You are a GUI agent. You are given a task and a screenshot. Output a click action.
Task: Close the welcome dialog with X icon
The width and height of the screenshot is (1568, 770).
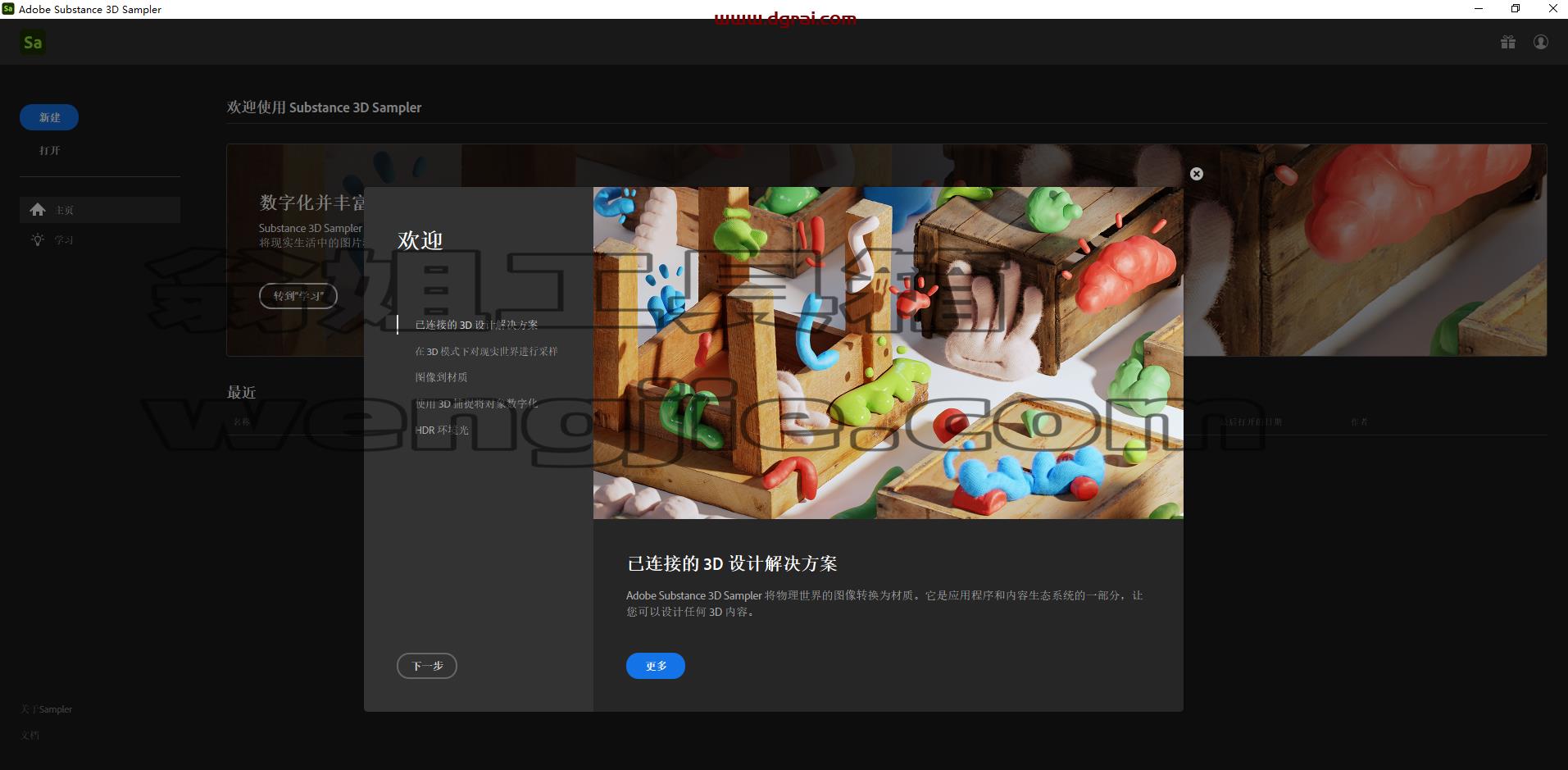pos(1197,174)
